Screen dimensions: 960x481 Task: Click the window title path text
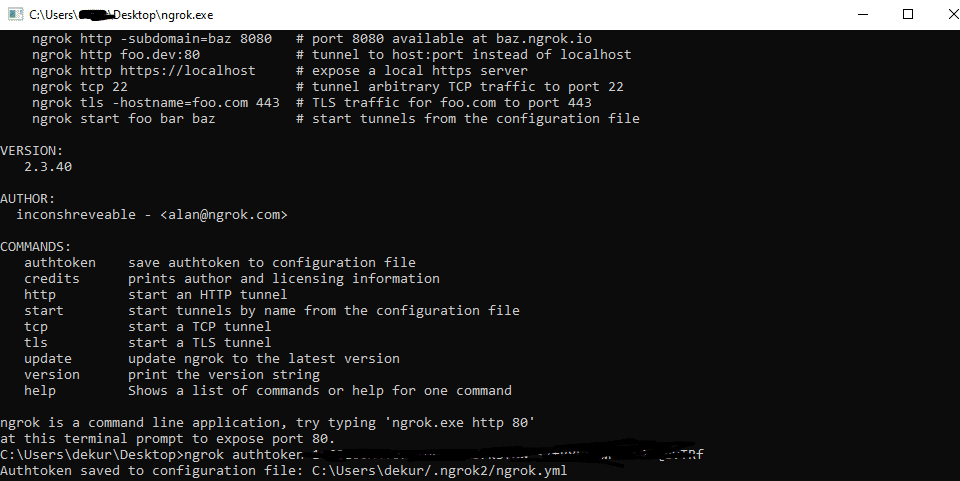click(120, 15)
